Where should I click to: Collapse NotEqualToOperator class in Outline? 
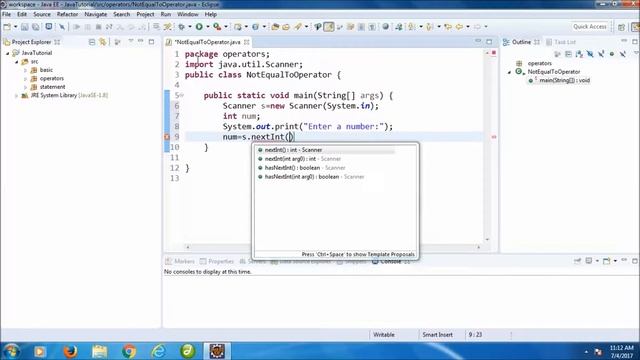point(509,72)
